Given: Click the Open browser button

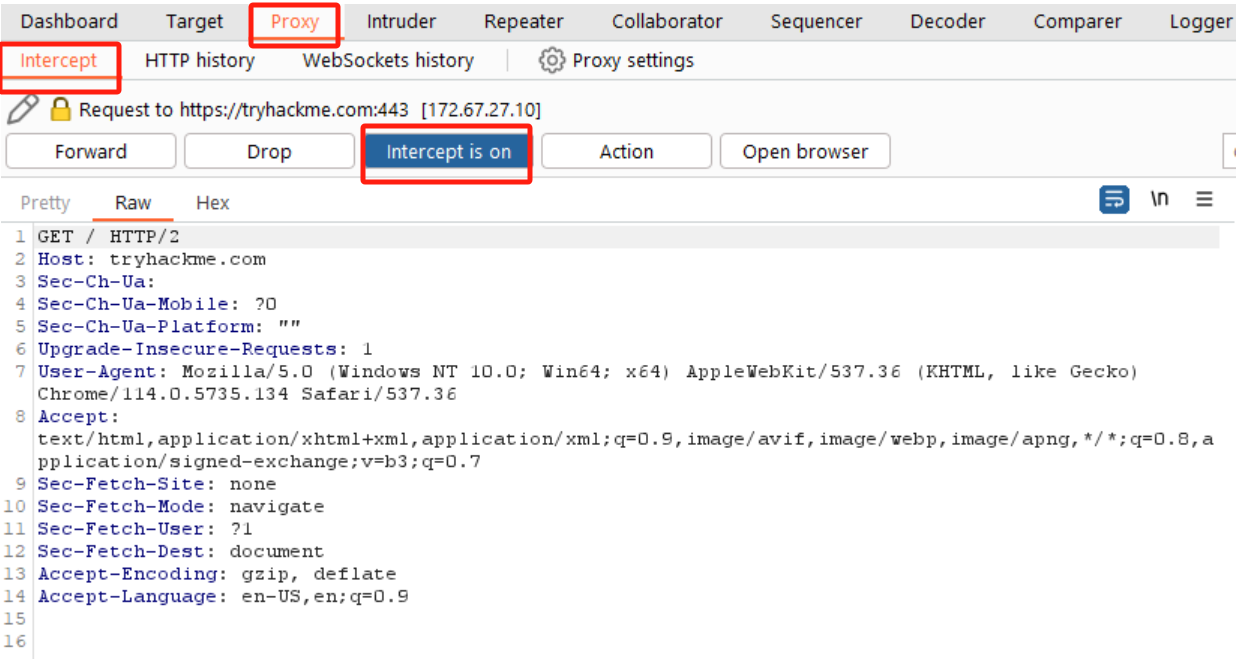Looking at the screenshot, I should coord(805,152).
